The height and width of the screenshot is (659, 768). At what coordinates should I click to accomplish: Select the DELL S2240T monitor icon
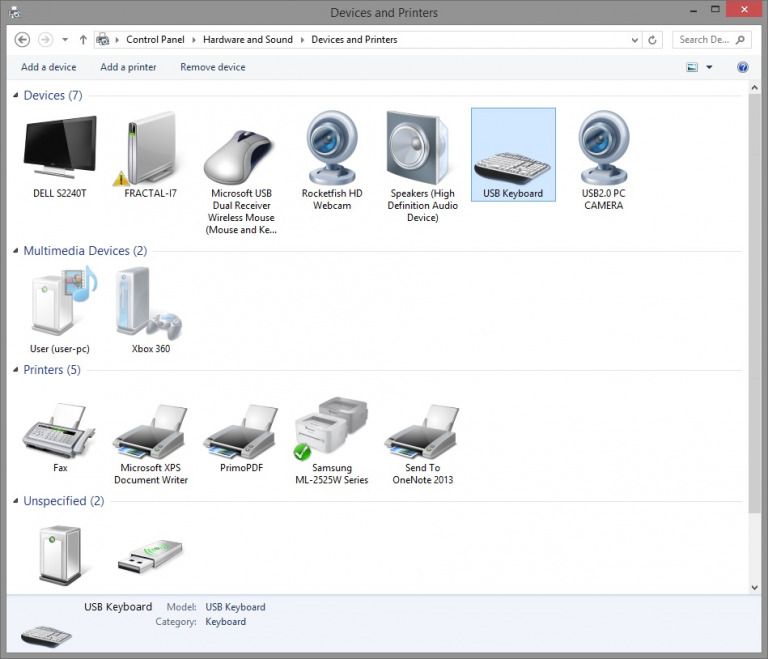60,150
